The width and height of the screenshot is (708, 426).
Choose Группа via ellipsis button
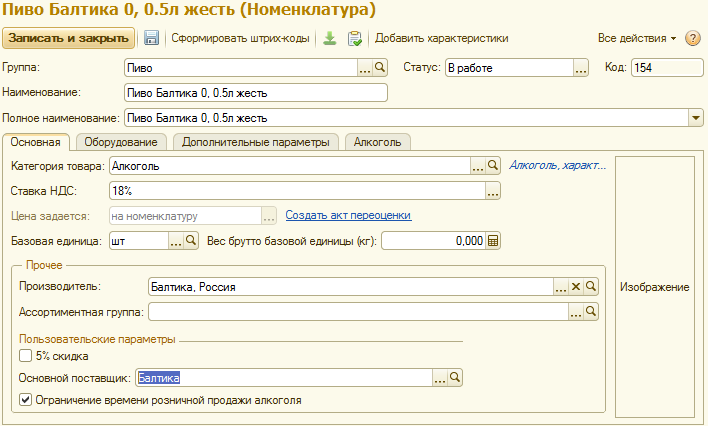coord(365,68)
